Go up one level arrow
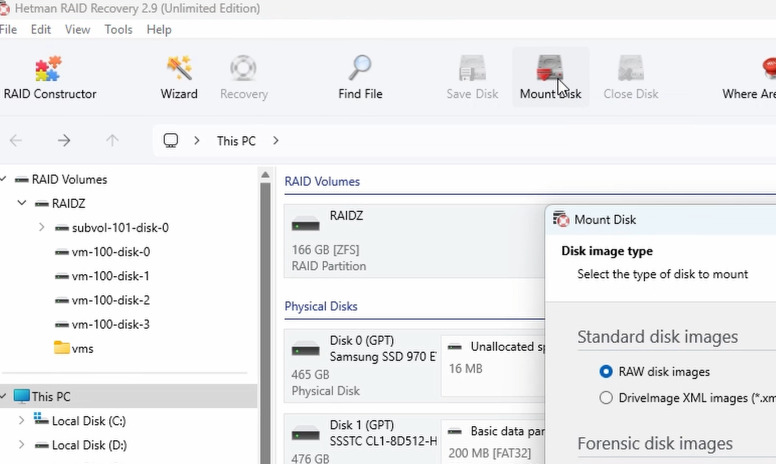Screen dimensions: 776x464 pos(112,141)
